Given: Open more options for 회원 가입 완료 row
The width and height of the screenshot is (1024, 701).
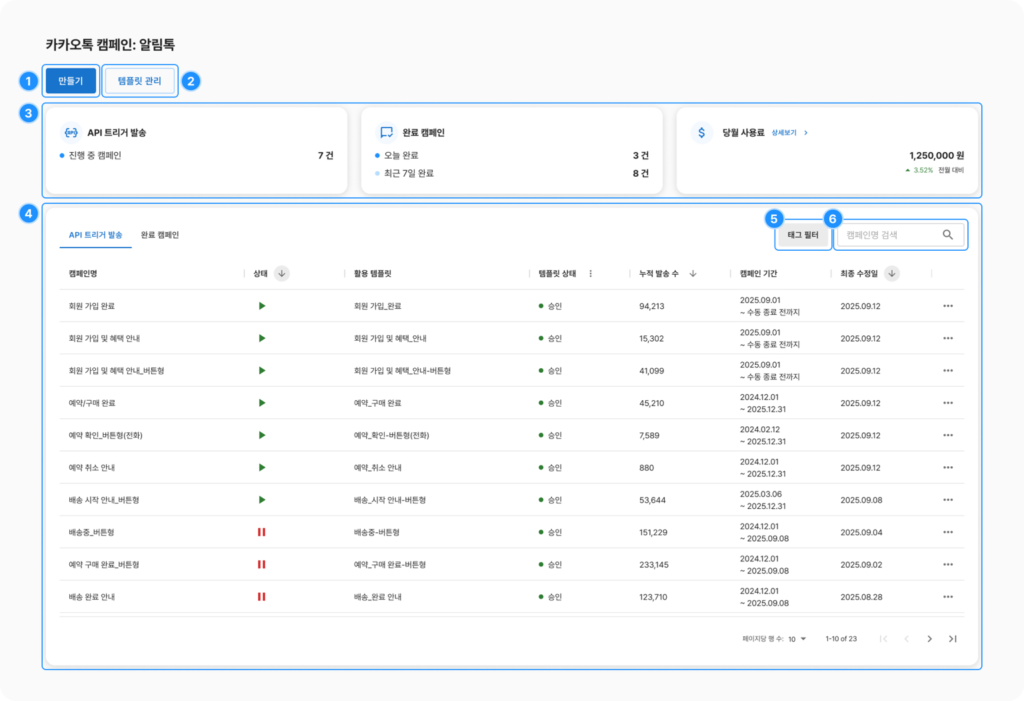Looking at the screenshot, I should coord(947,306).
